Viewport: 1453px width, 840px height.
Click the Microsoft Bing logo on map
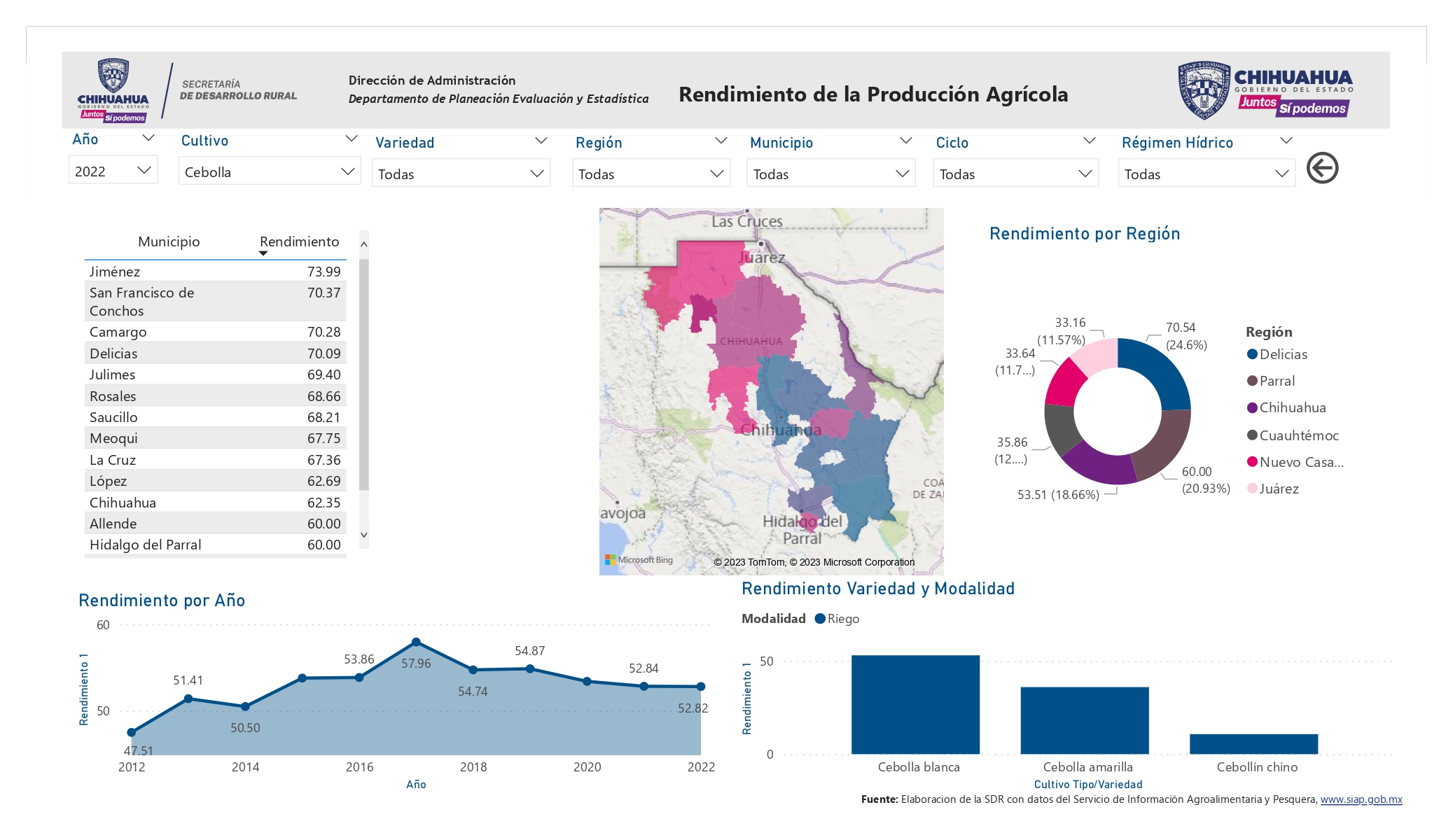(x=639, y=560)
